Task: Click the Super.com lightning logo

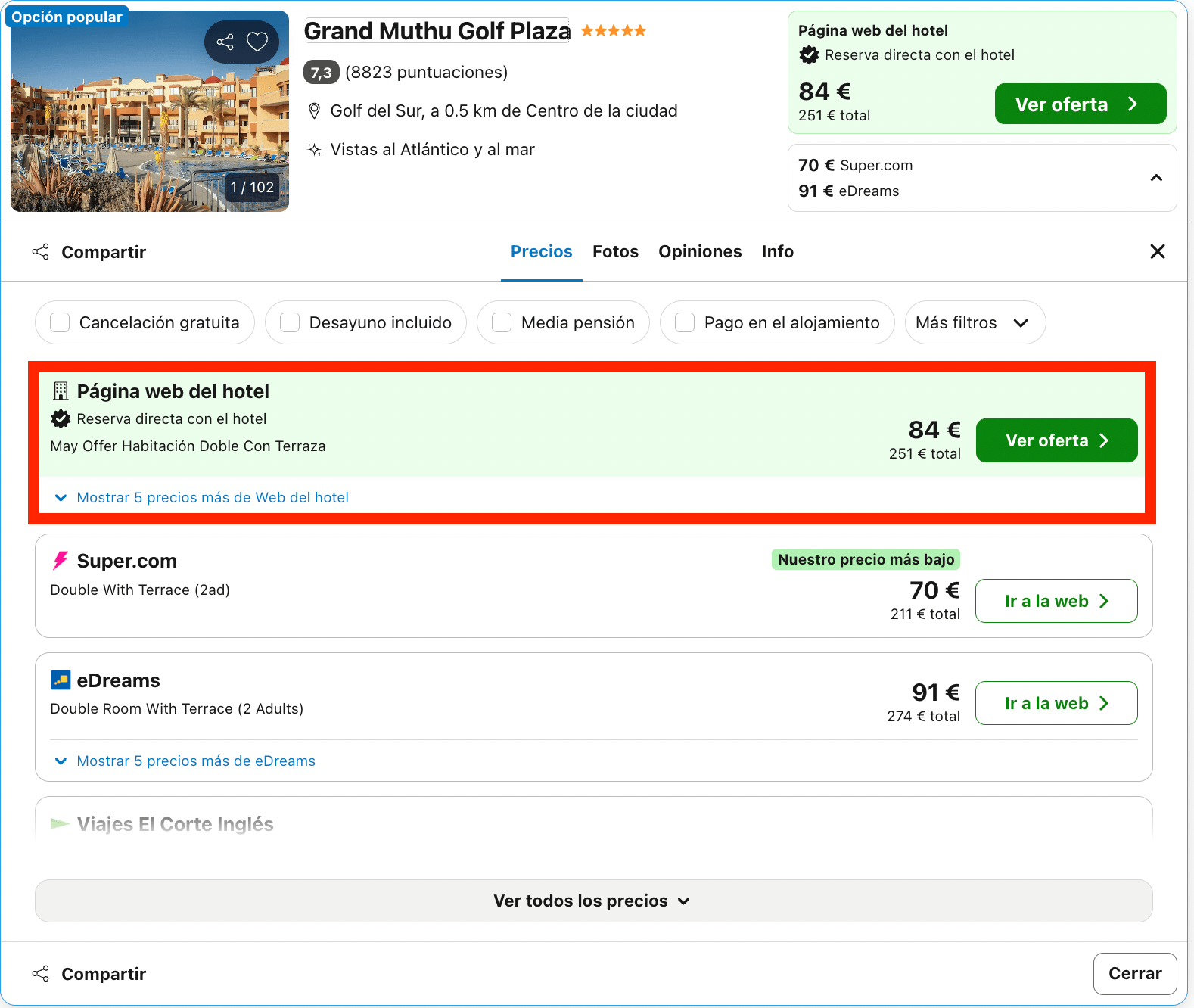Action: coord(60,561)
